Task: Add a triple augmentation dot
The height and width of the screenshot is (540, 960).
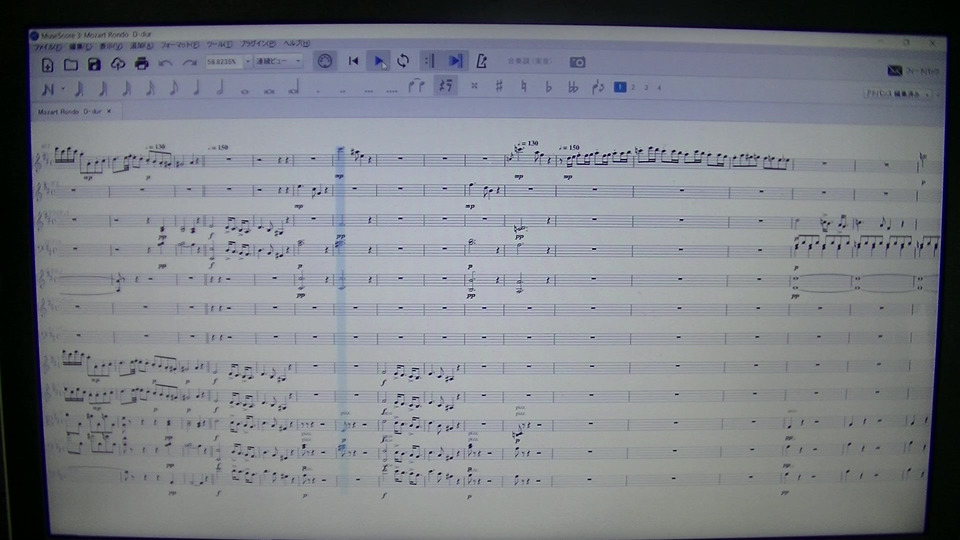Action: (368, 91)
